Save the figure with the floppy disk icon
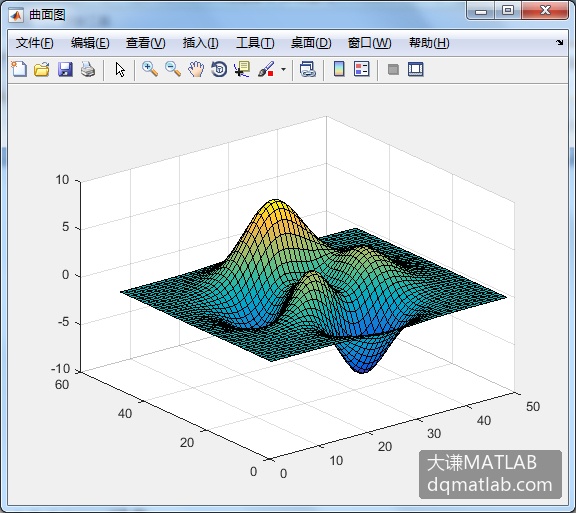This screenshot has height=513, width=576. tap(65, 69)
